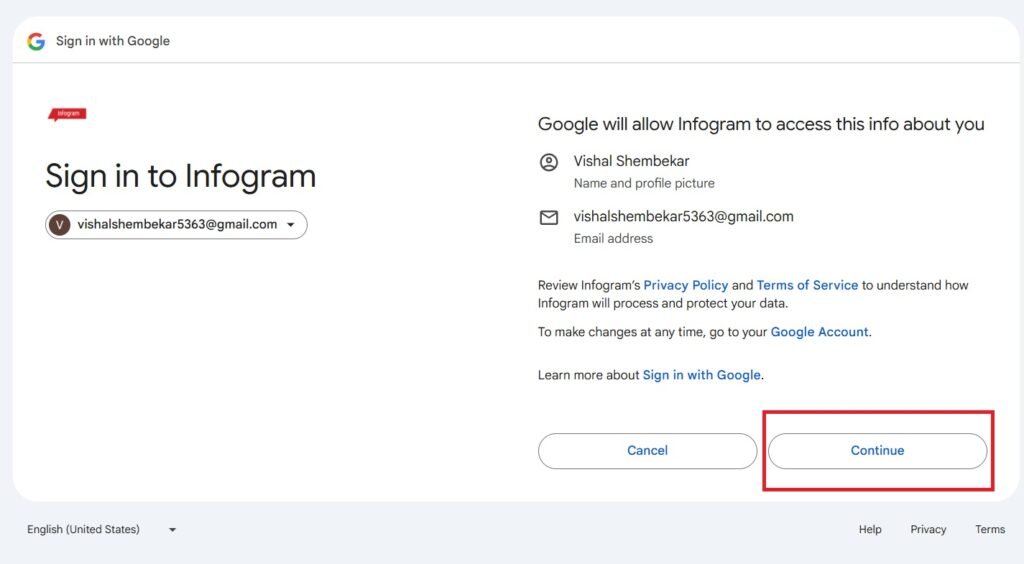The height and width of the screenshot is (564, 1024).
Task: Click the Vishal Shembekar name text
Action: point(632,161)
